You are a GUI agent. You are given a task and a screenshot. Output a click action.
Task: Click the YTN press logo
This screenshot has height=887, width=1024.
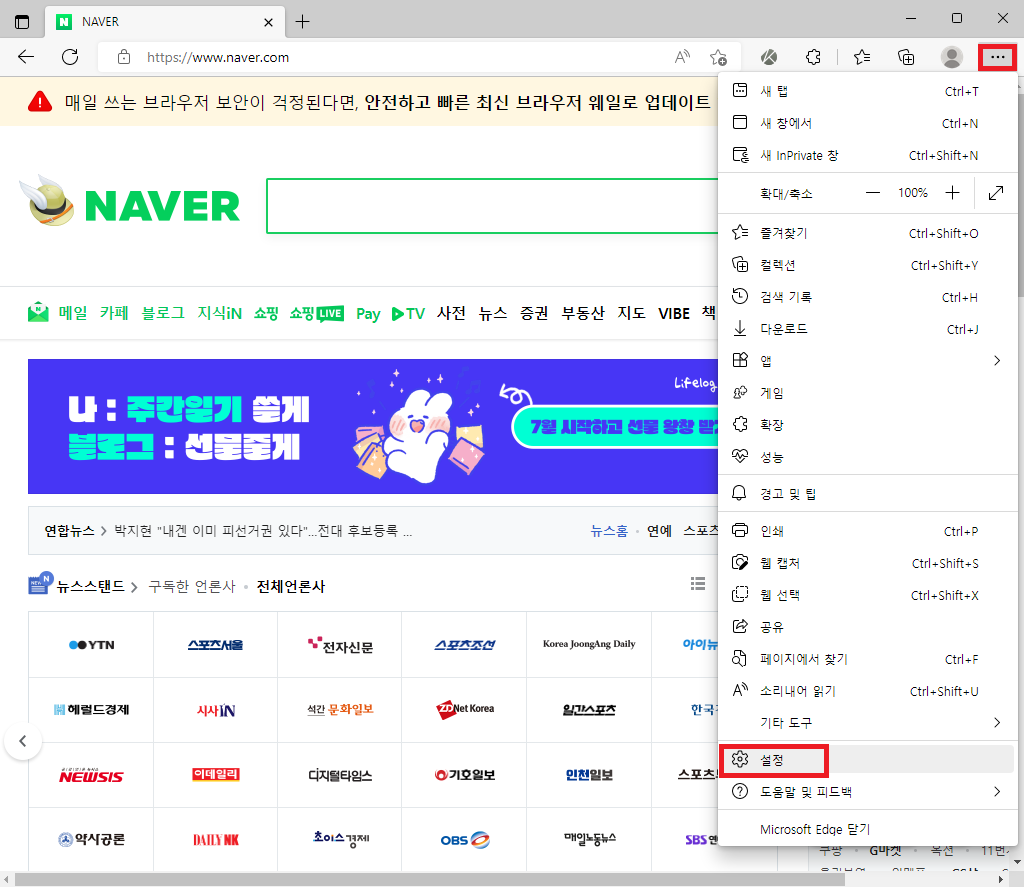coord(91,645)
